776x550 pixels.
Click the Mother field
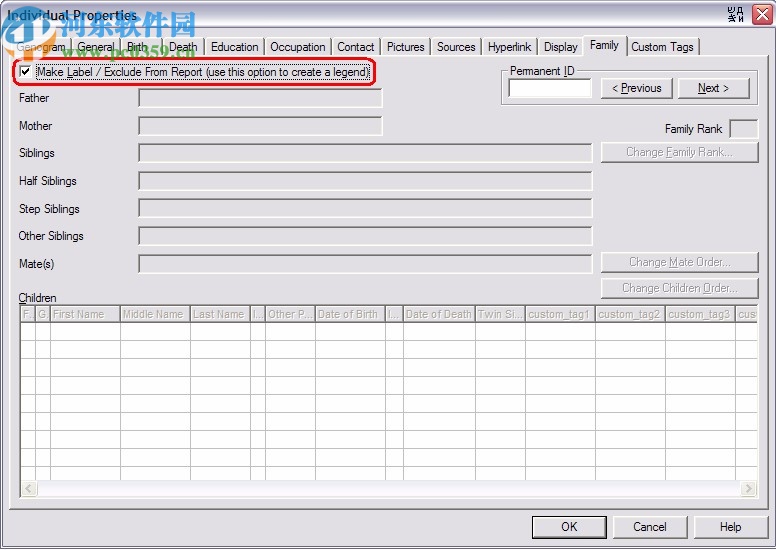click(260, 126)
